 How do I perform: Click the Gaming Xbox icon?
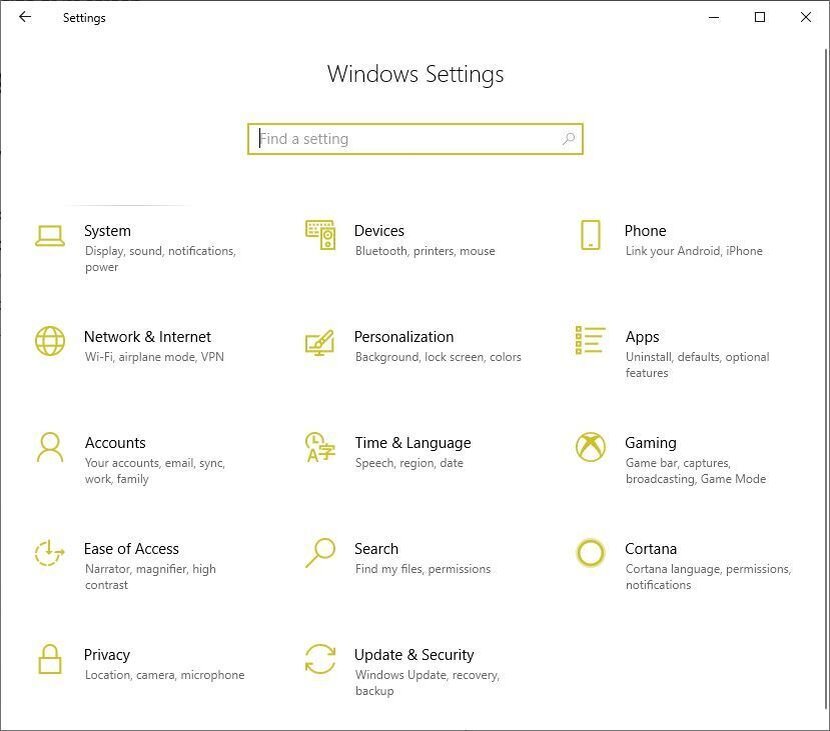tap(590, 447)
